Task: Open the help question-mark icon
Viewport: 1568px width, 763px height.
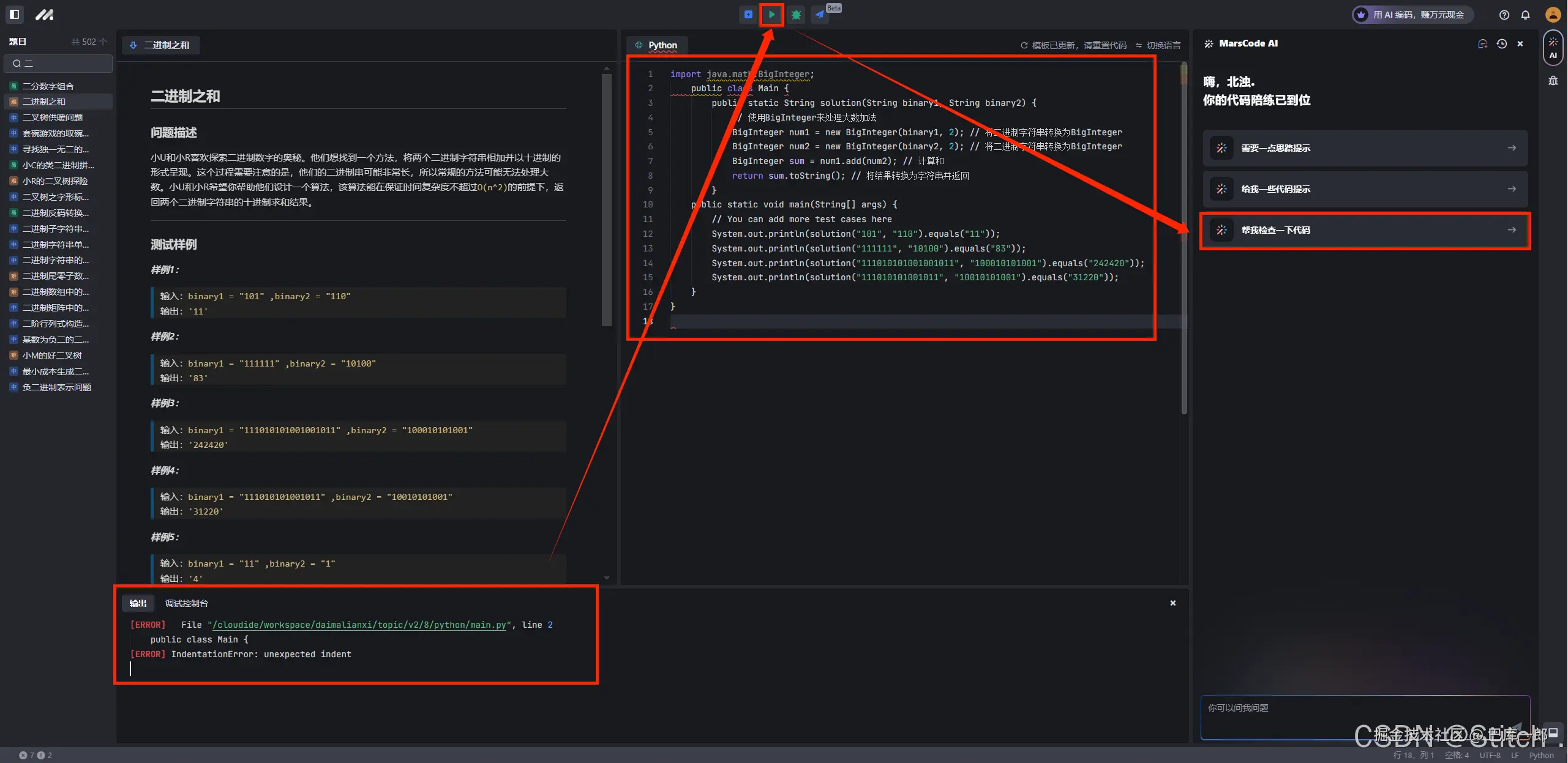Action: pyautogui.click(x=1504, y=15)
